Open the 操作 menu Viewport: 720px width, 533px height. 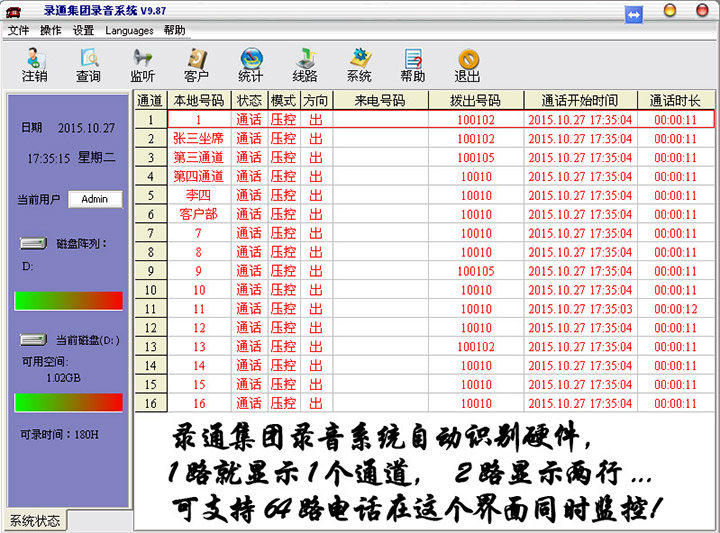[51, 30]
